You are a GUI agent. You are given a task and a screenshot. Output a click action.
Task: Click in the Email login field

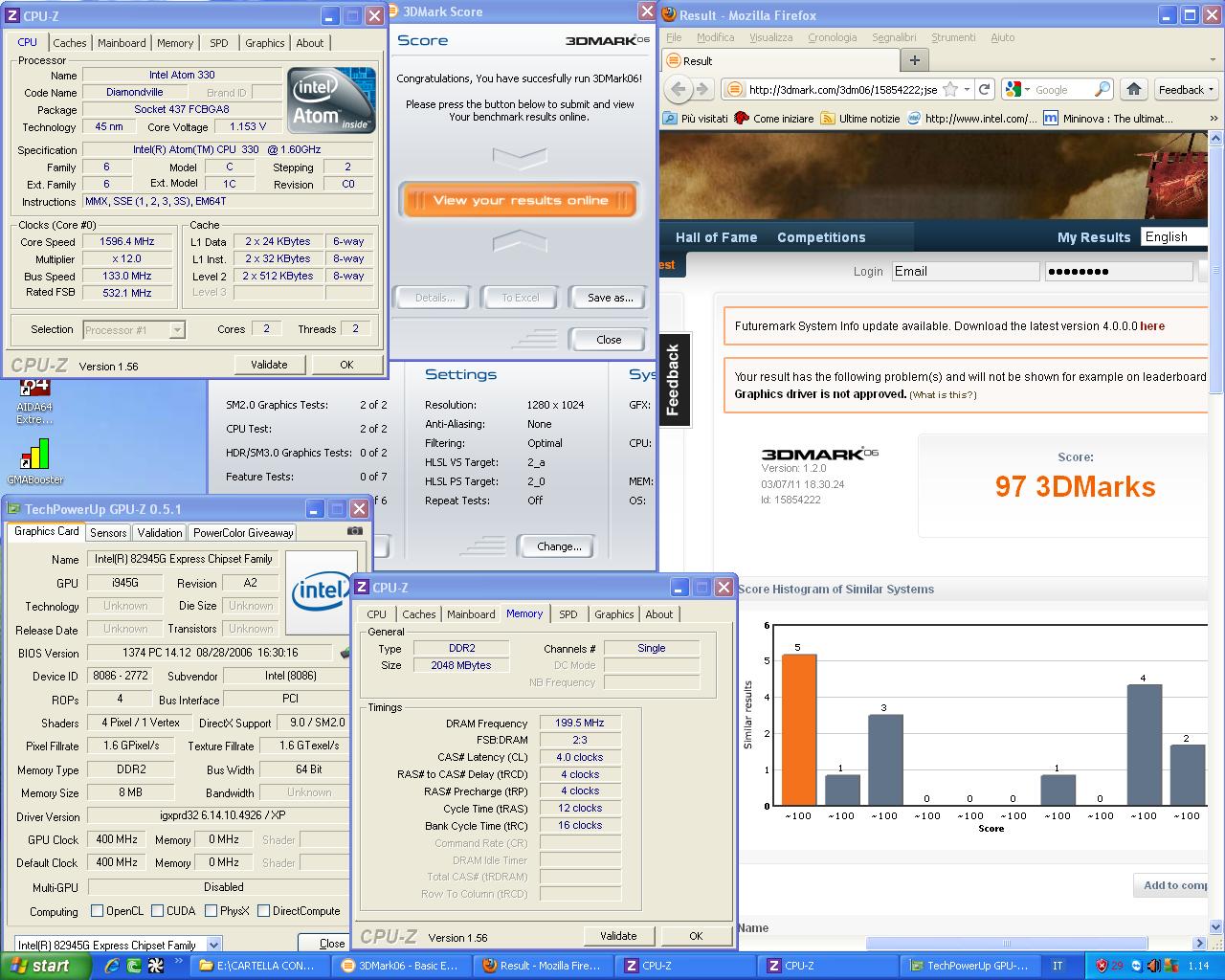coord(965,271)
